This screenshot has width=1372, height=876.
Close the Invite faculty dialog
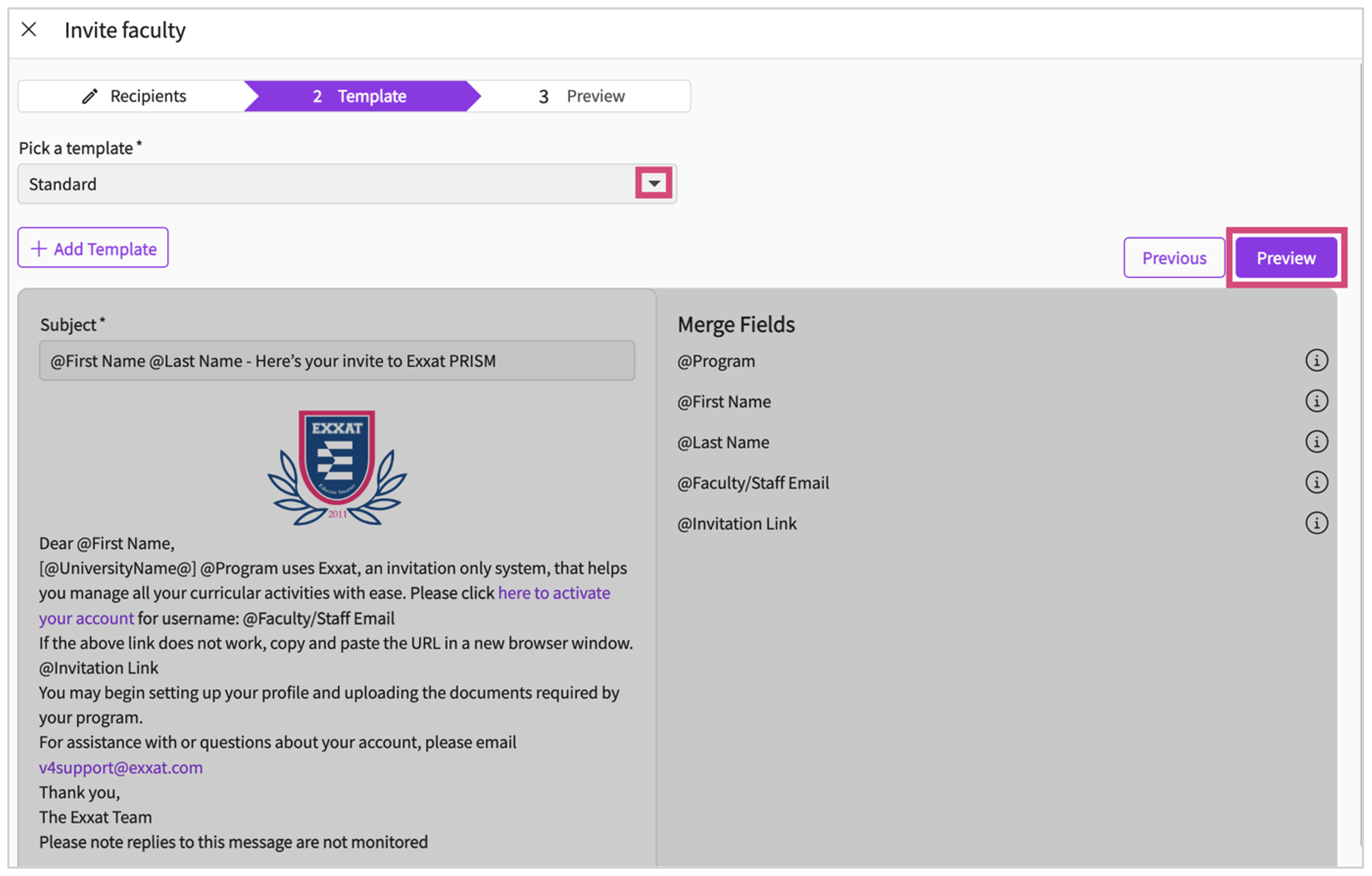[x=29, y=29]
